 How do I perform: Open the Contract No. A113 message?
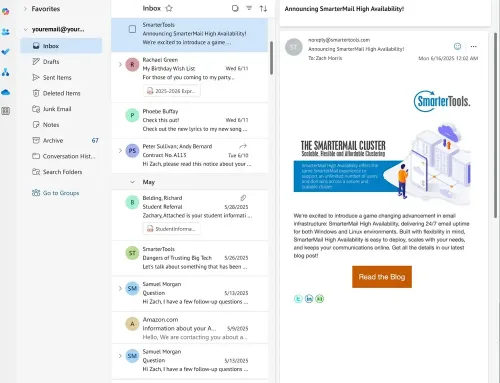coord(190,155)
